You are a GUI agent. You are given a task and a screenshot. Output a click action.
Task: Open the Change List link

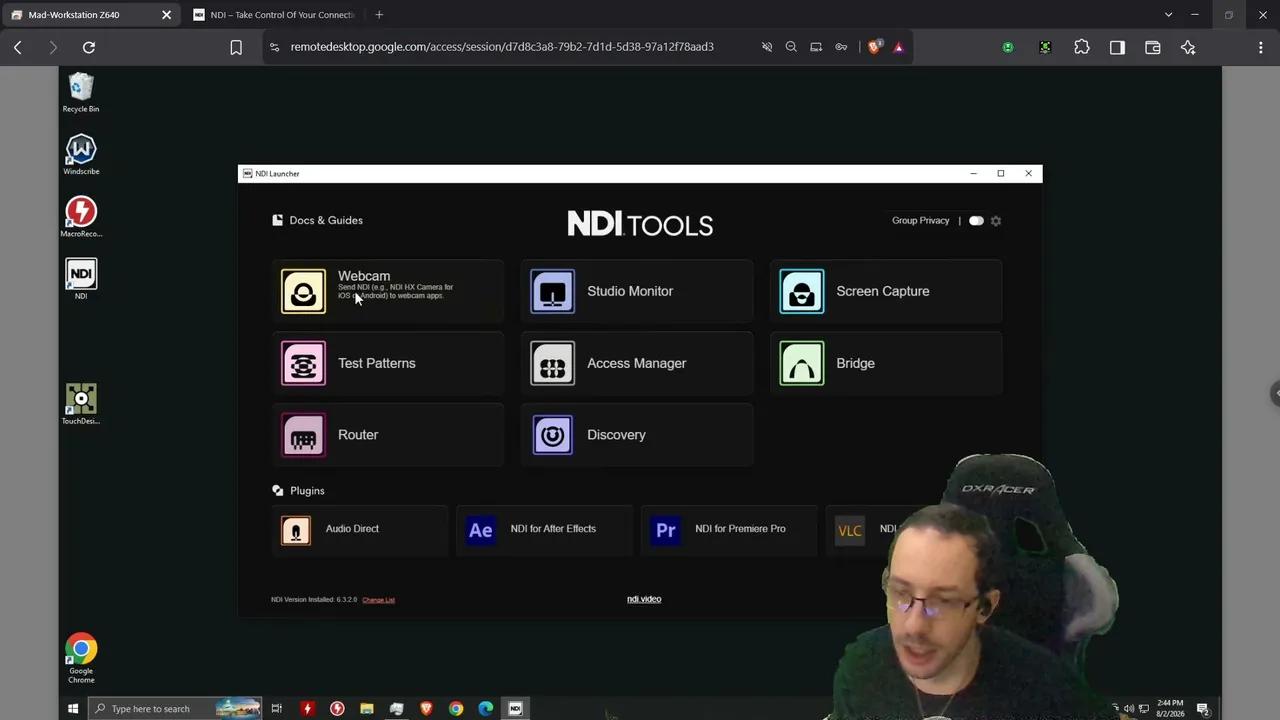379,600
